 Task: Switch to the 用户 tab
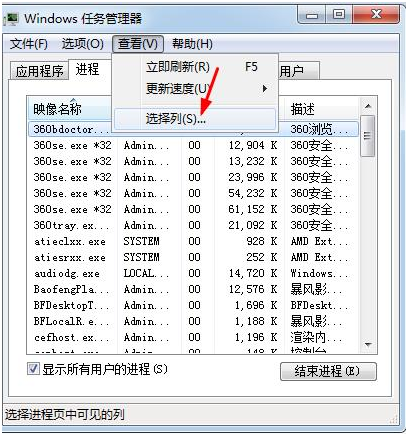click(298, 71)
